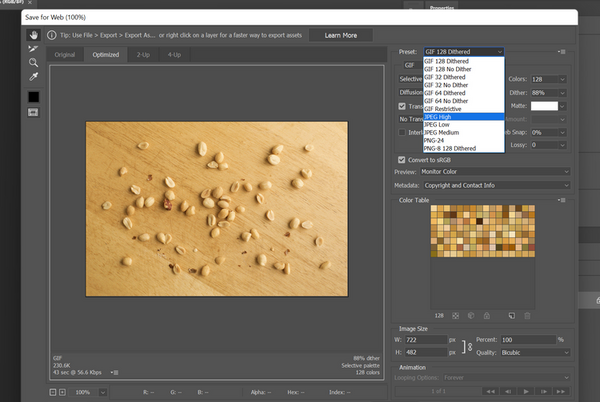Image resolution: width=600 pixels, height=402 pixels.
Task: Open the preview info flyout menu icon
Action: click(x=114, y=372)
